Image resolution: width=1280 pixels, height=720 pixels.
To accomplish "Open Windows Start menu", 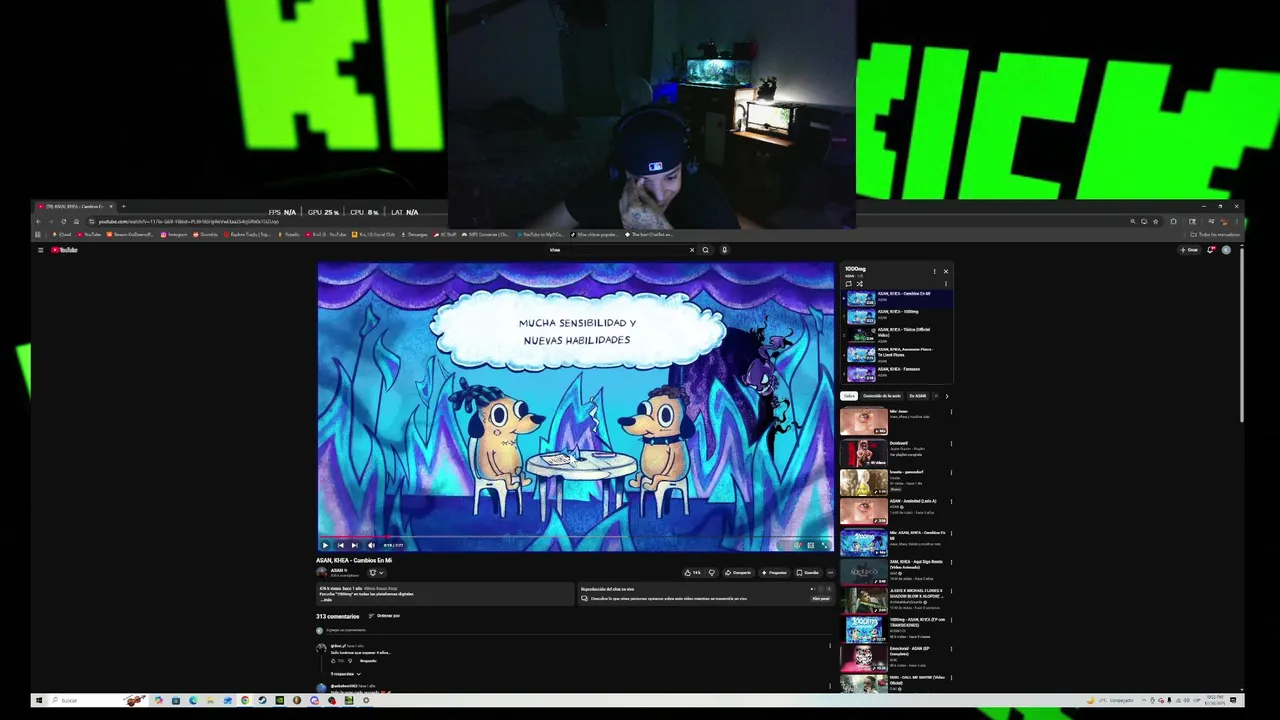I will point(39,700).
